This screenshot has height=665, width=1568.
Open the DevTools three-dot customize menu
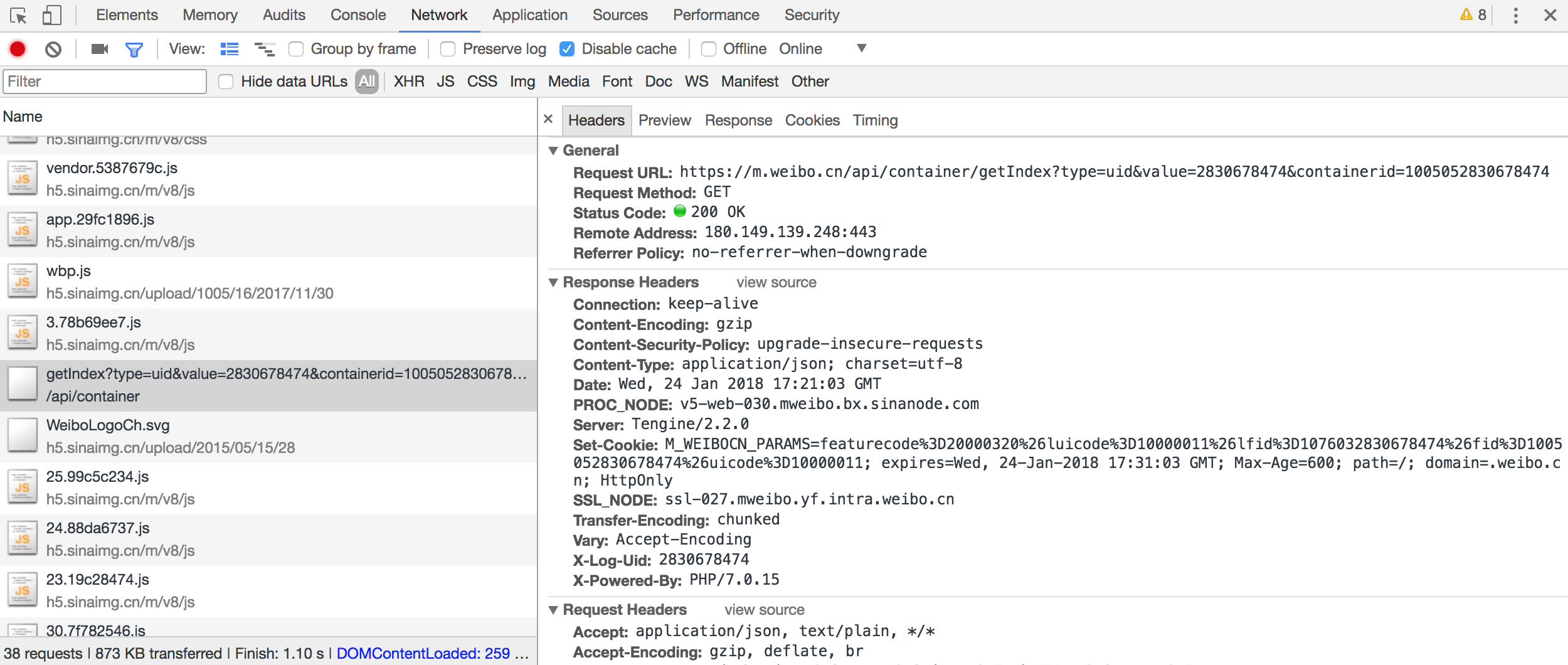point(1515,16)
